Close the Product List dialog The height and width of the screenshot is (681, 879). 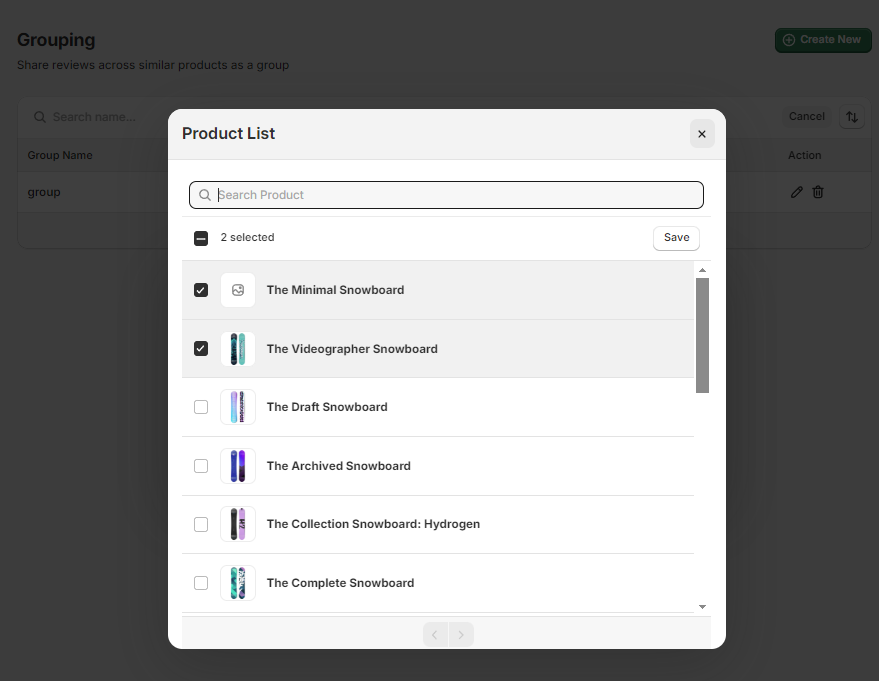(x=702, y=134)
